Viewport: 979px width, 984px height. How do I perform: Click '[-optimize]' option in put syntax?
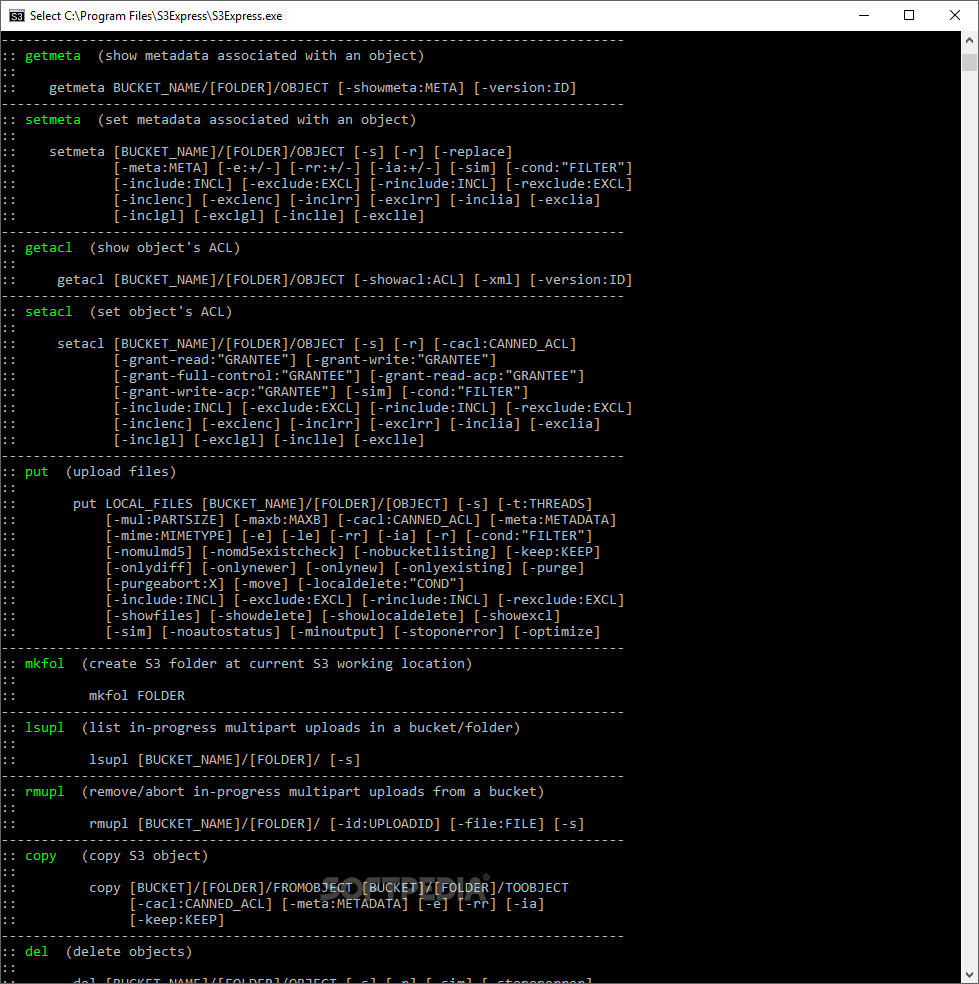[557, 632]
